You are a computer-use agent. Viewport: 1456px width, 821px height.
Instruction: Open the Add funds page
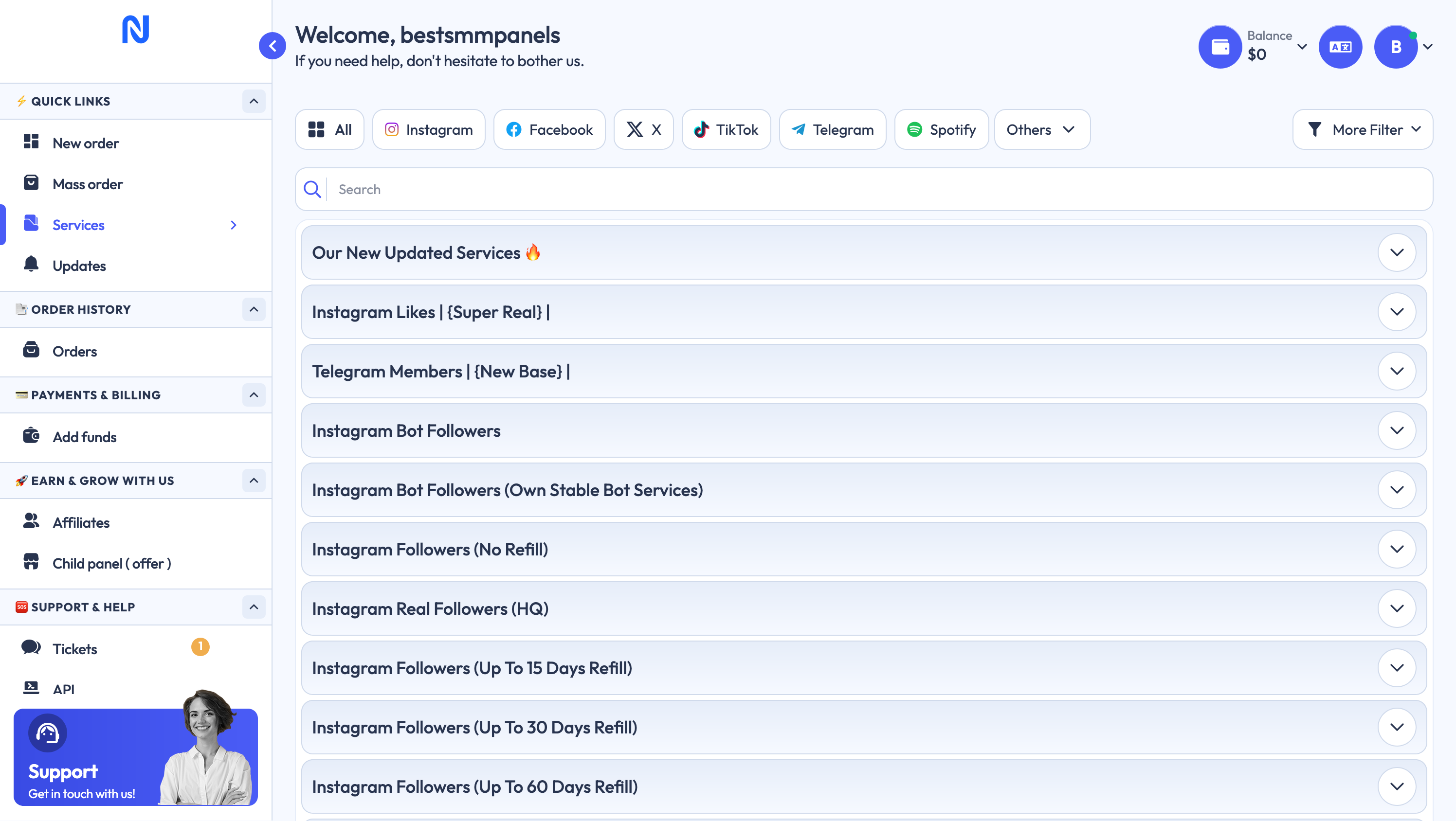(84, 436)
